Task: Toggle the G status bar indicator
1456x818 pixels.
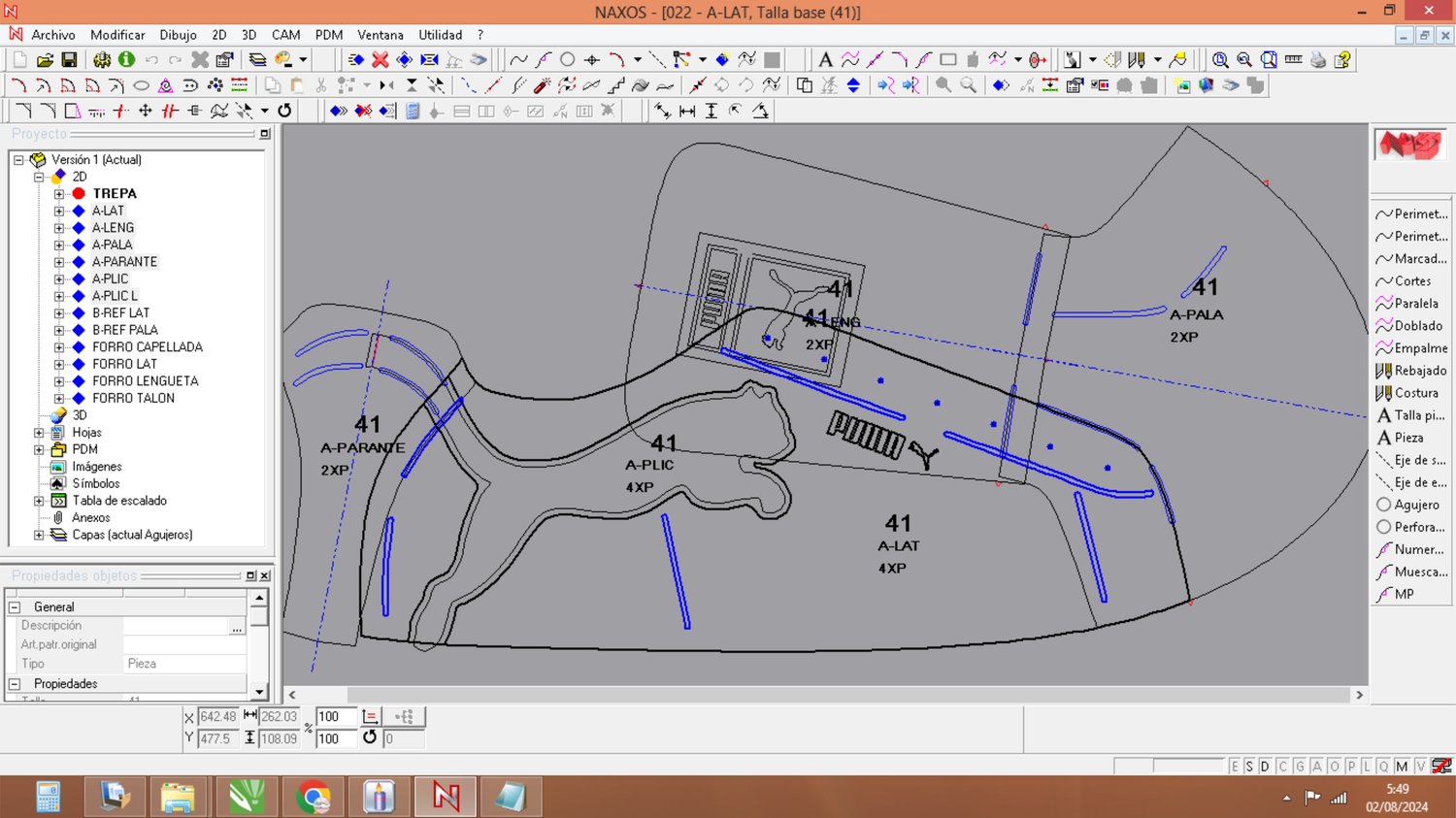Action: [1300, 767]
